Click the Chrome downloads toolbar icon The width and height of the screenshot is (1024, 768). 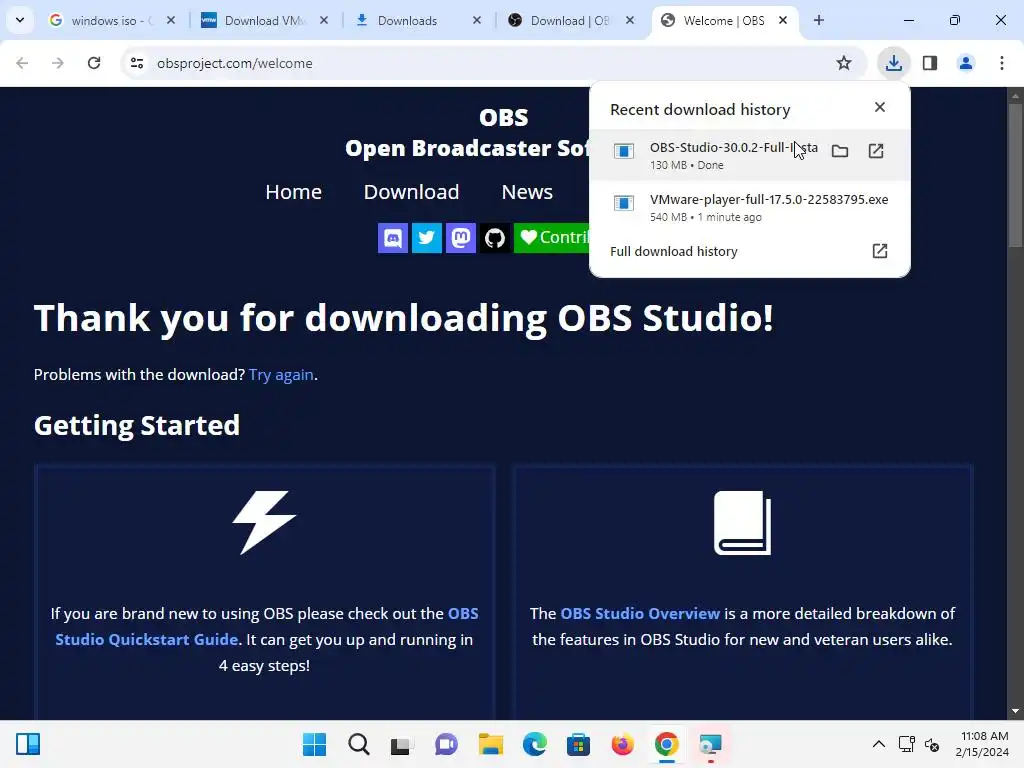pyautogui.click(x=893, y=63)
